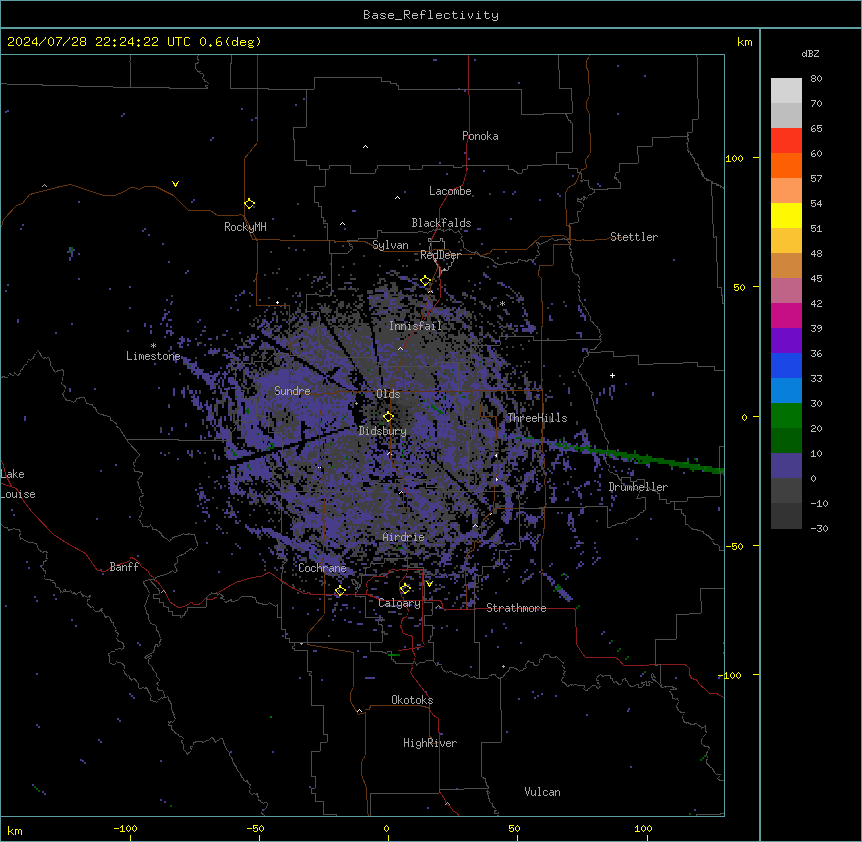The width and height of the screenshot is (862, 842).
Task: Click the white asterisk above Limestone label
Action: pos(153,346)
